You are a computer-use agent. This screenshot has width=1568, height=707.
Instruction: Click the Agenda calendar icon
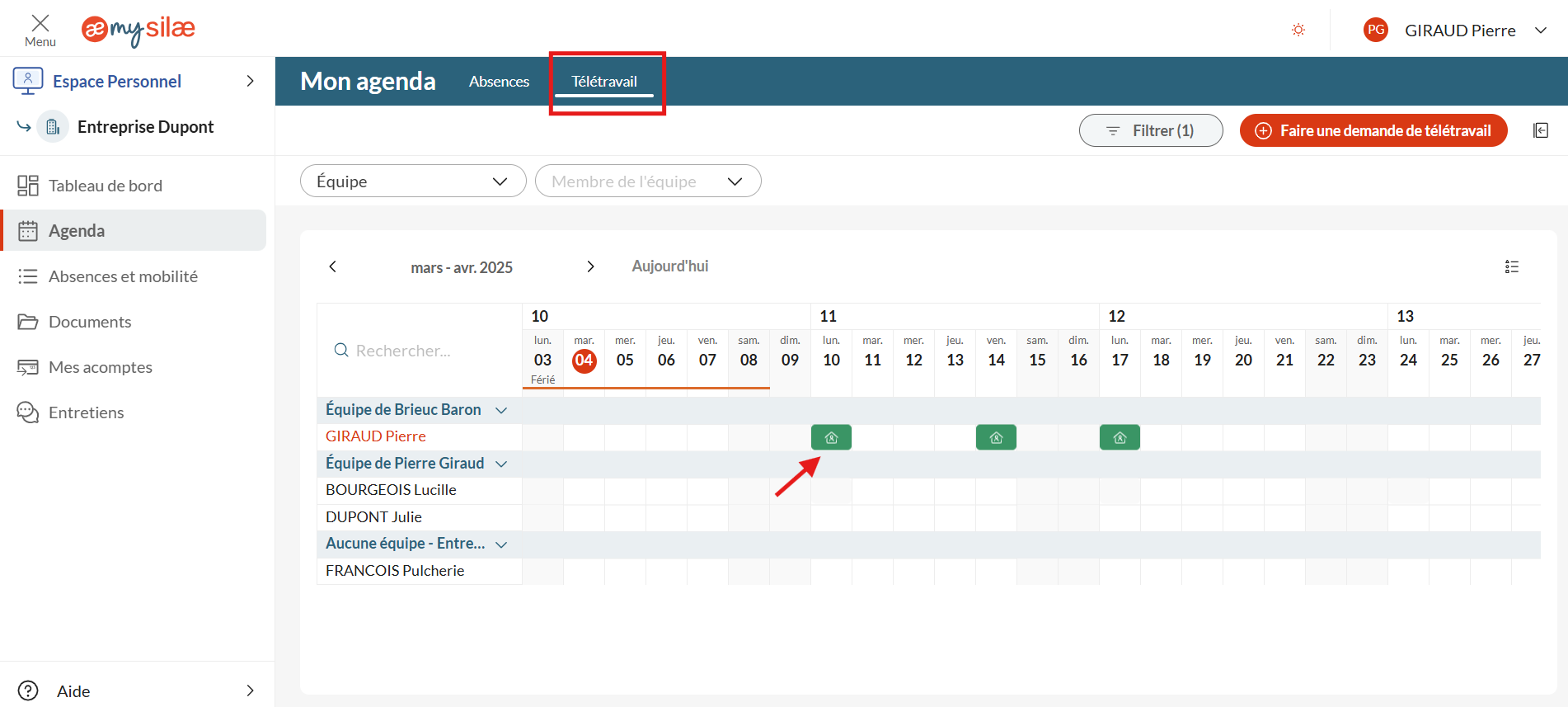(28, 230)
